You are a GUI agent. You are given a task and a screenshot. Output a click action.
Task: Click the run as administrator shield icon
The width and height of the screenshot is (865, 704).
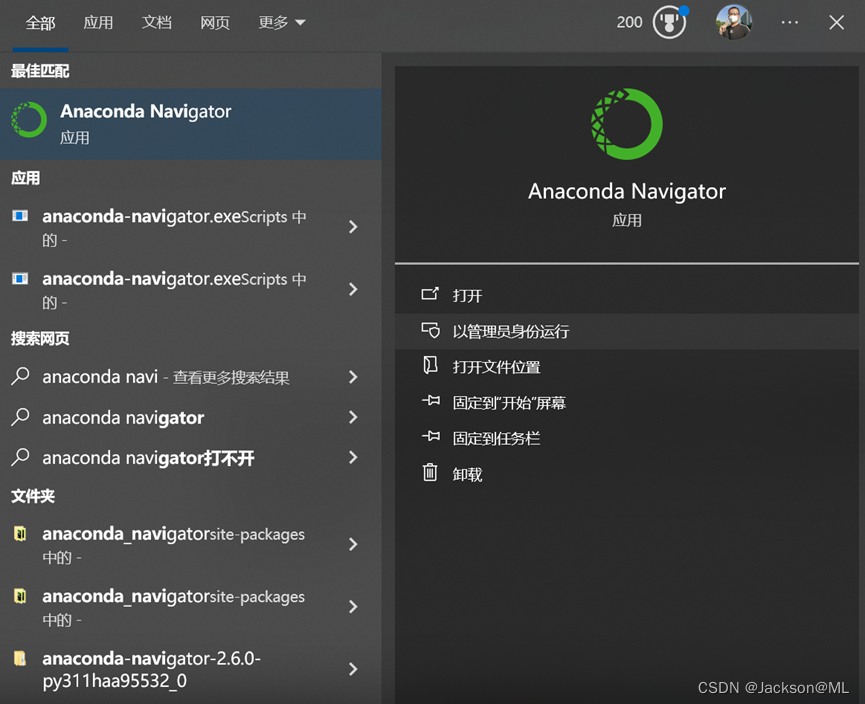point(430,330)
